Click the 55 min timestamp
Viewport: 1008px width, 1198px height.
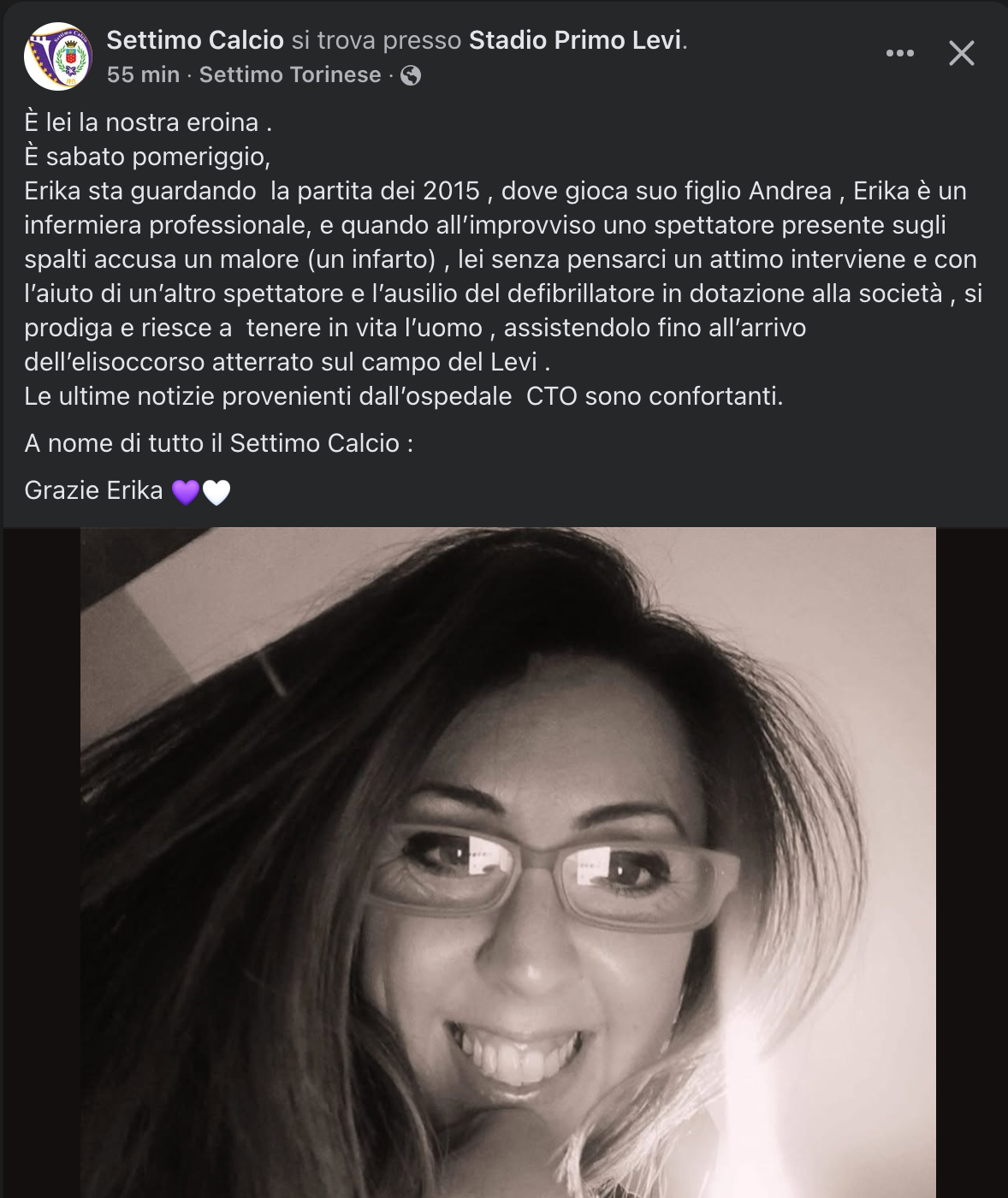pyautogui.click(x=143, y=75)
